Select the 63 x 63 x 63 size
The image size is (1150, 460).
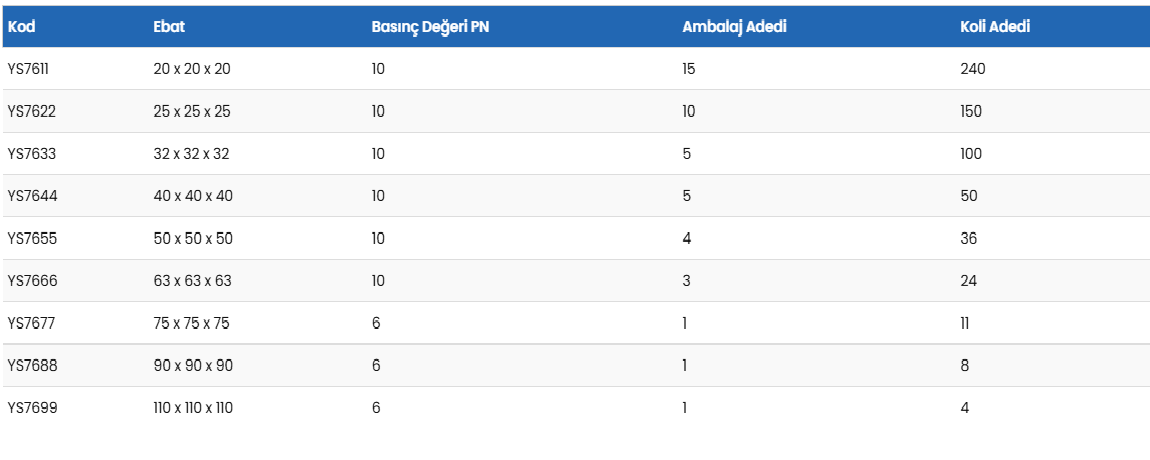click(192, 281)
